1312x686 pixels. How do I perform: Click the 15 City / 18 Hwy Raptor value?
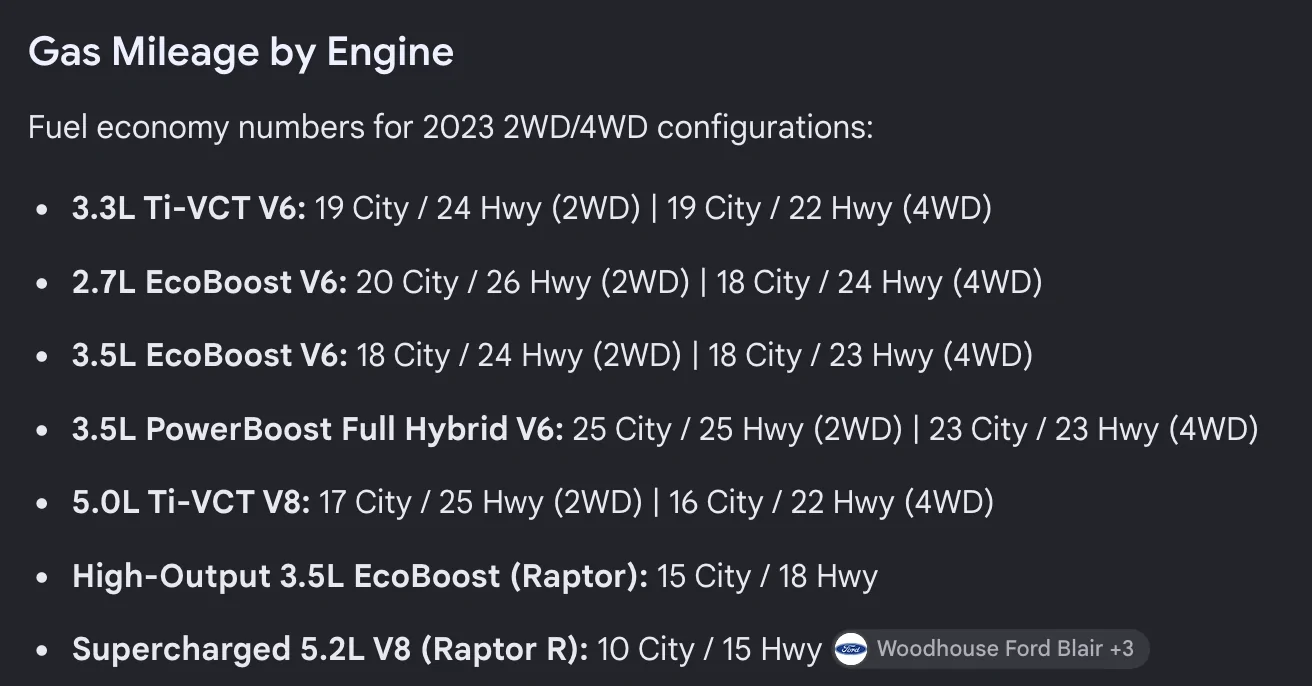pyautogui.click(x=767, y=576)
